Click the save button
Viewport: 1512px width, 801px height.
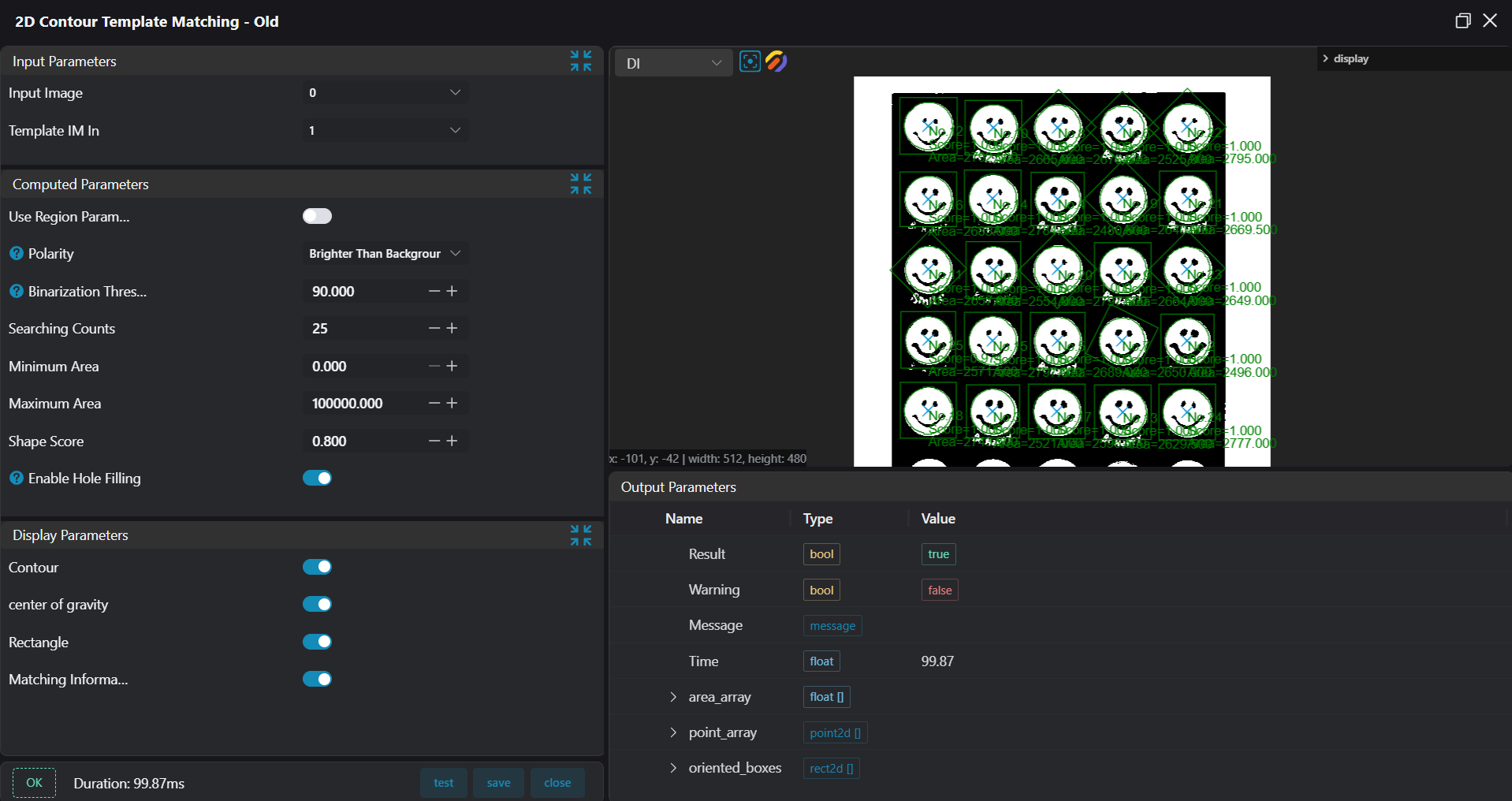pos(498,783)
